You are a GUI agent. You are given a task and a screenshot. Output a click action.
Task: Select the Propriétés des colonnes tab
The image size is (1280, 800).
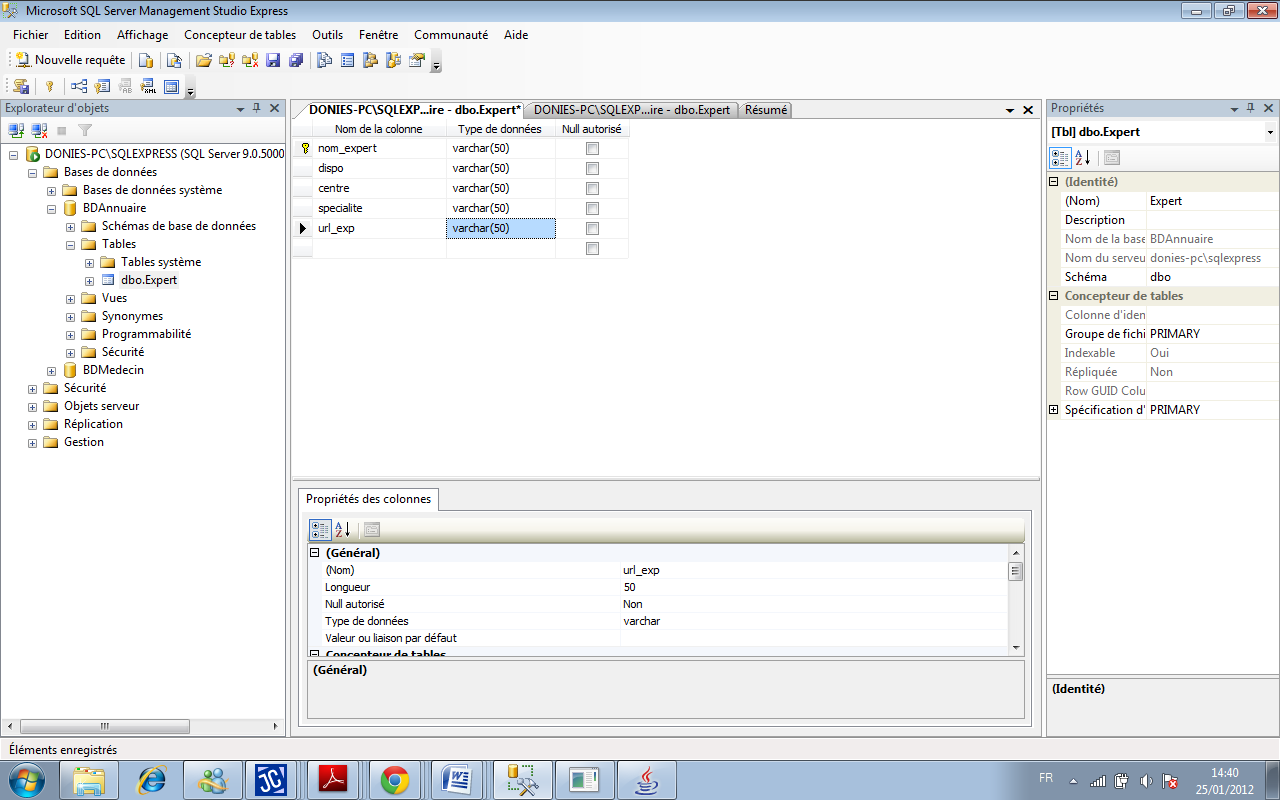[x=368, y=499]
